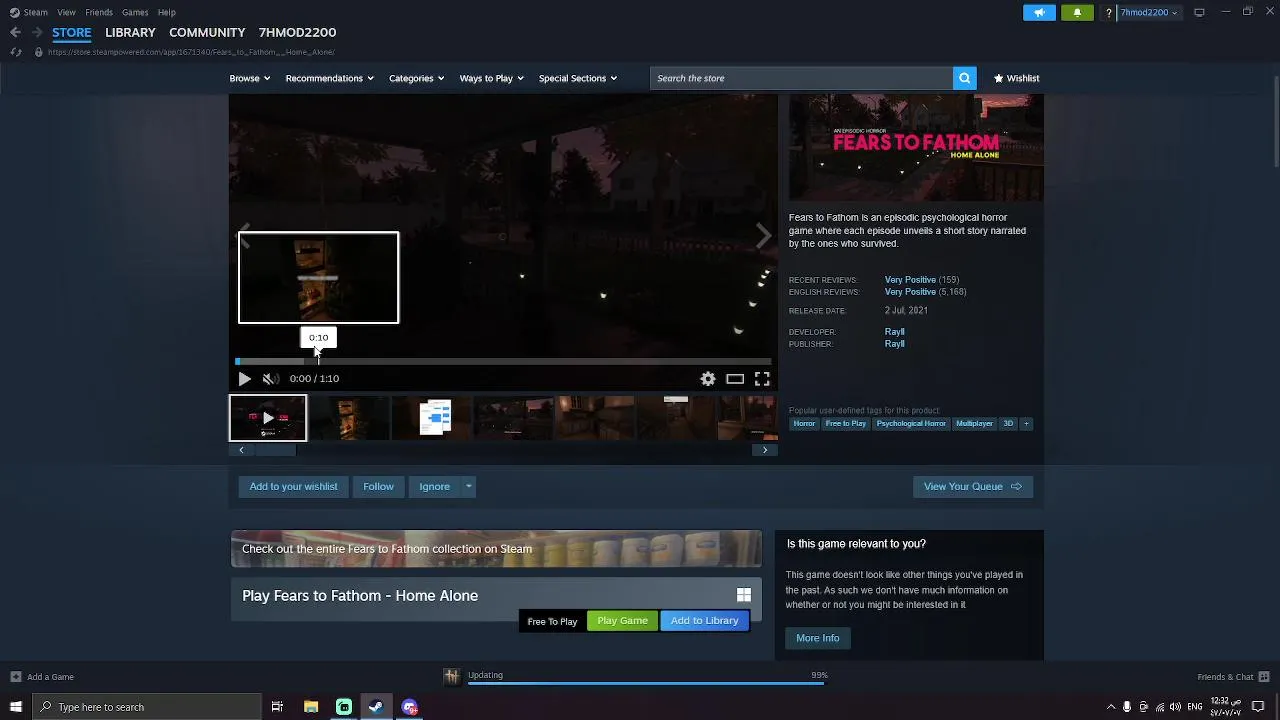Open the View menu
The image size is (1280, 720).
tap(66, 12)
